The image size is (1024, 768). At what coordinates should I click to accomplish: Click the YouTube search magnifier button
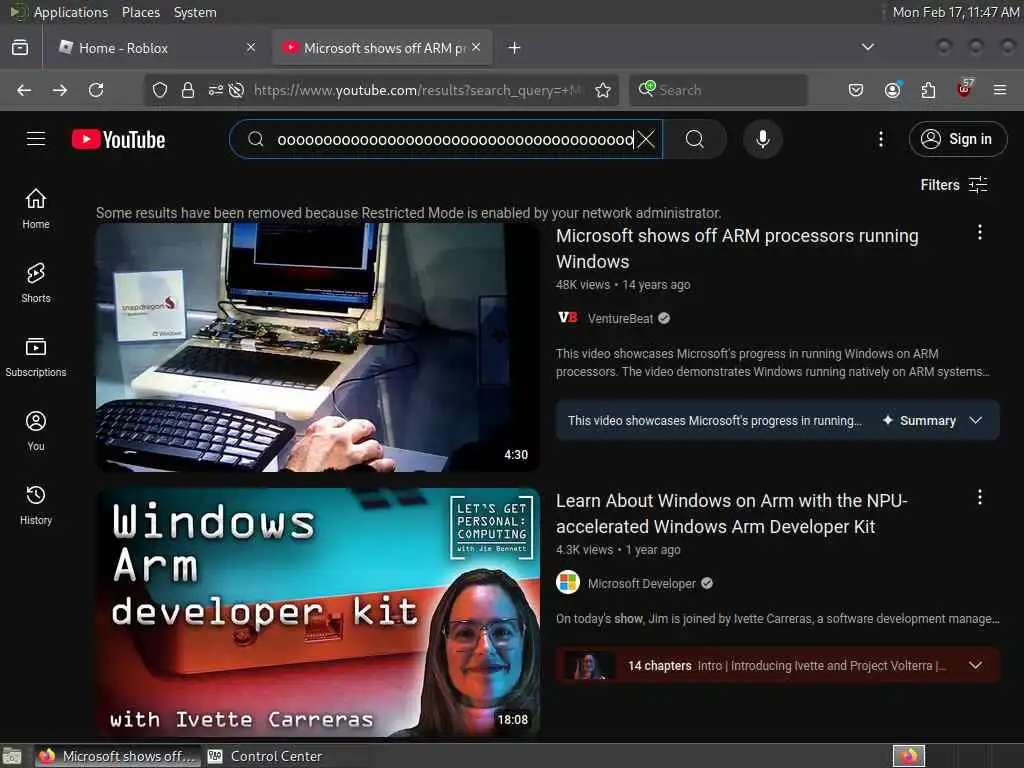click(695, 139)
